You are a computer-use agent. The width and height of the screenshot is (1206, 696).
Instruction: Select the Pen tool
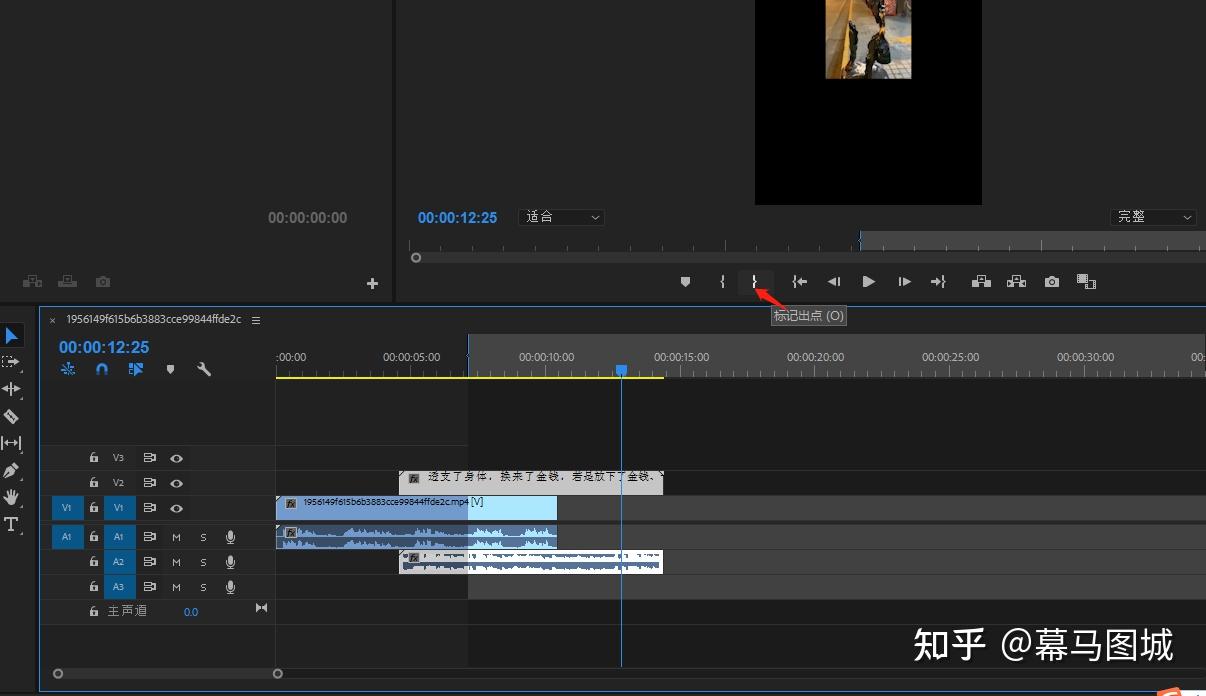(11, 470)
